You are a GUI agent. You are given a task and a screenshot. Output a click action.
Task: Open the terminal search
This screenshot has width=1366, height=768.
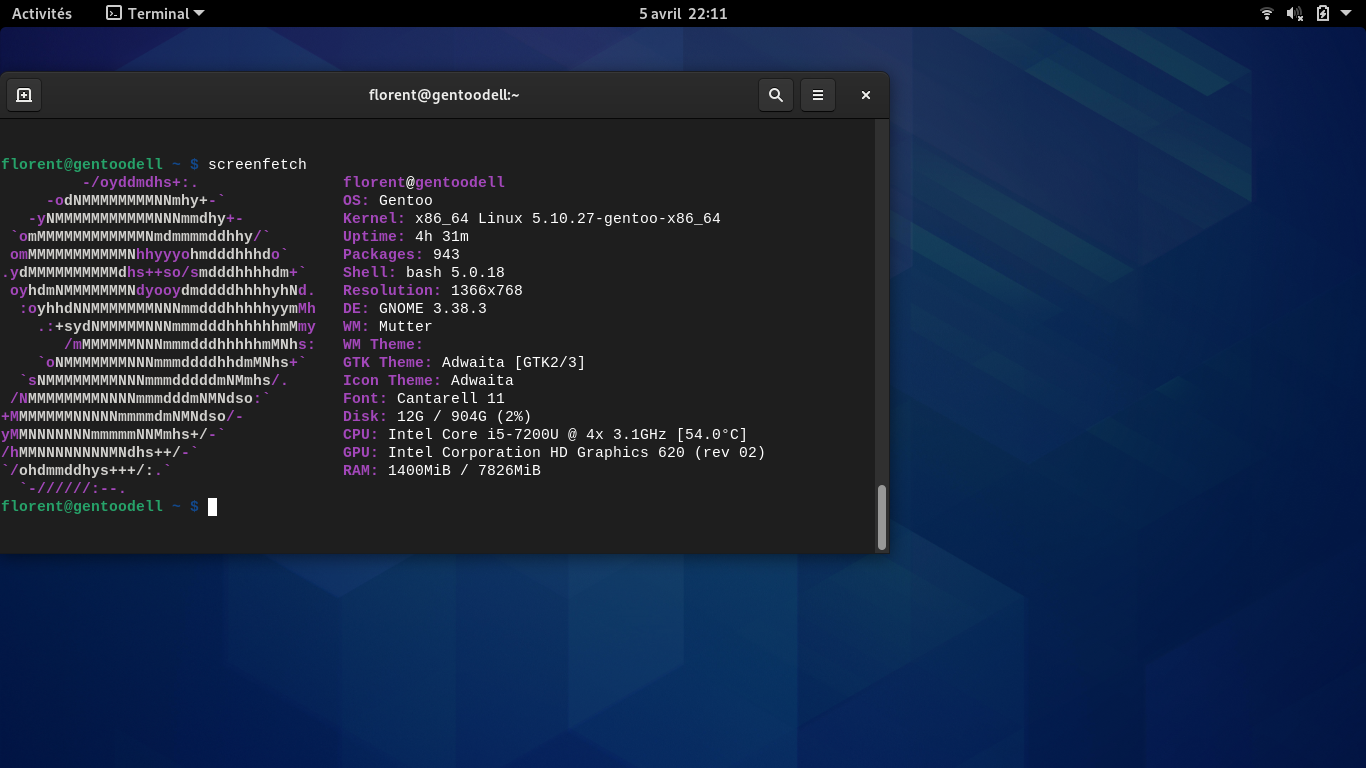pyautogui.click(x=776, y=95)
